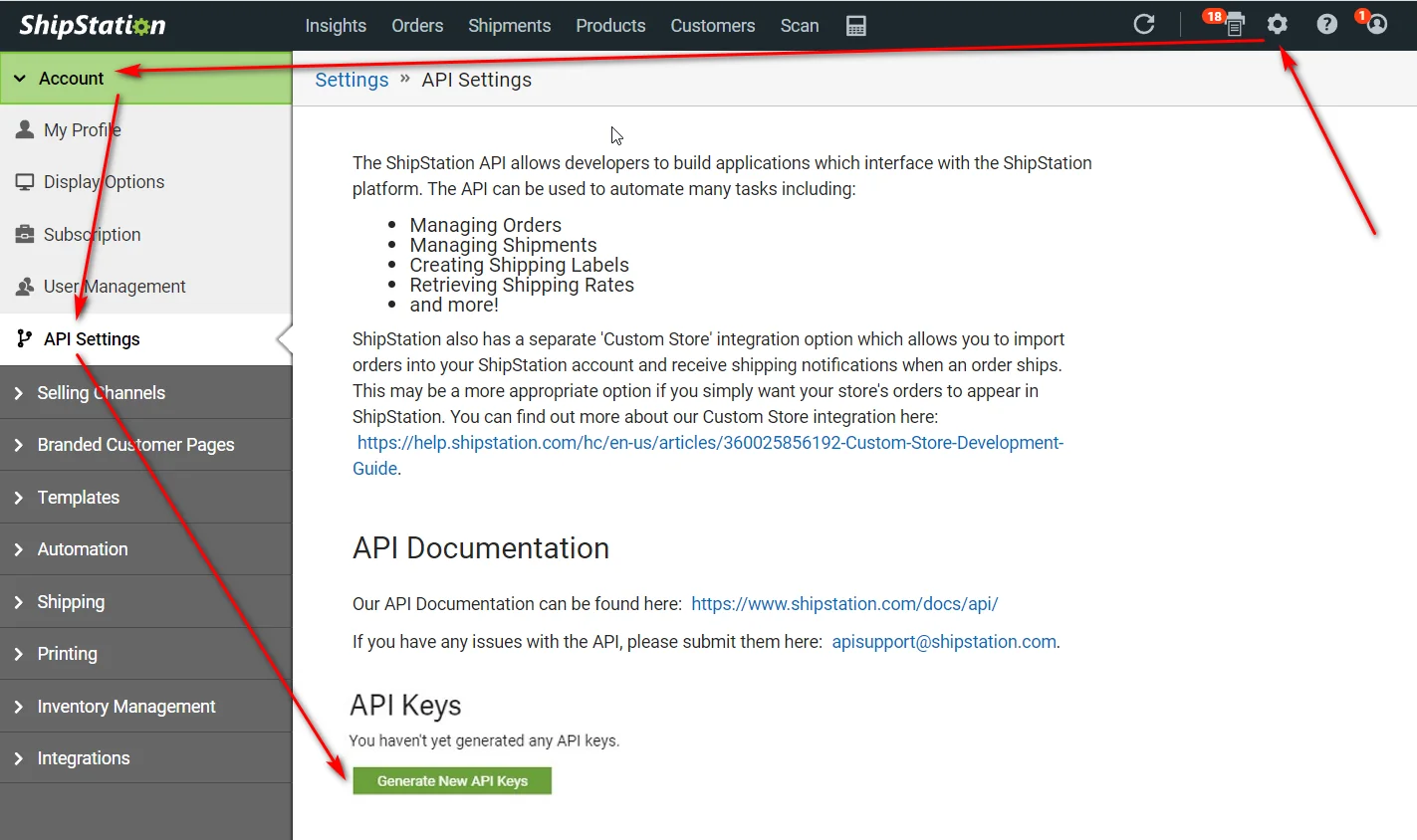Open the Shipments tab
Image resolution: width=1417 pixels, height=840 pixels.
(x=509, y=26)
